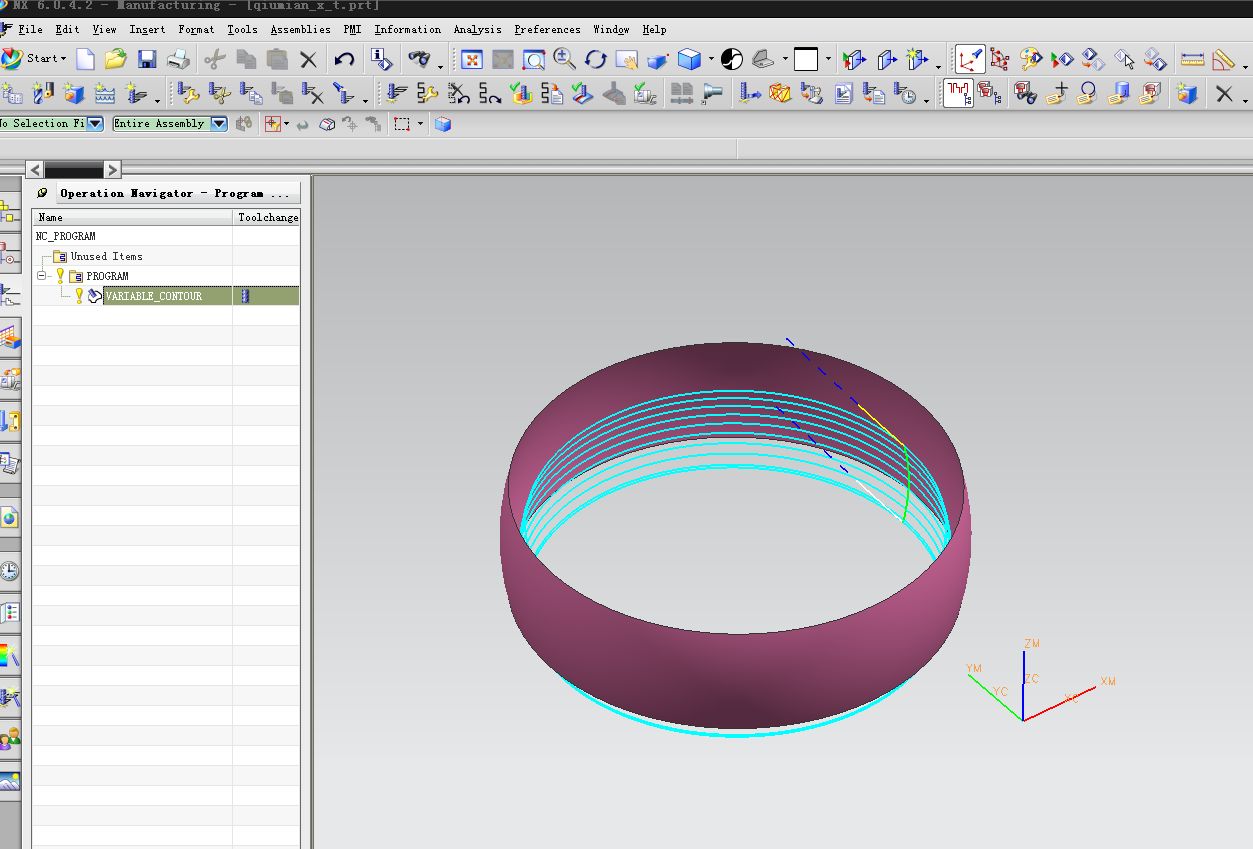Open the Entire Assembly scope dropdown
Screen dimensions: 1253x849
coord(219,124)
